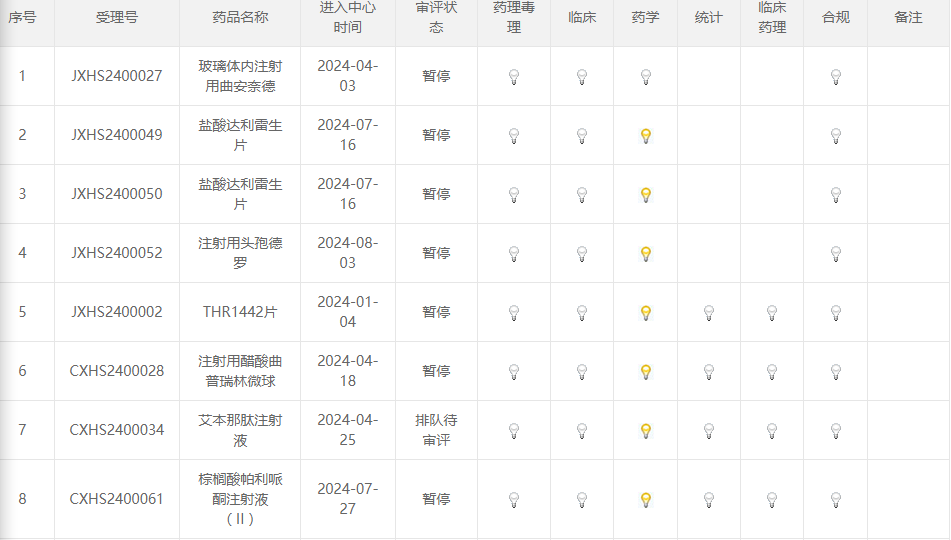Click the yellow 药学 bulb for JXHS2400050
Screen dimensions: 951x540
(x=646, y=194)
